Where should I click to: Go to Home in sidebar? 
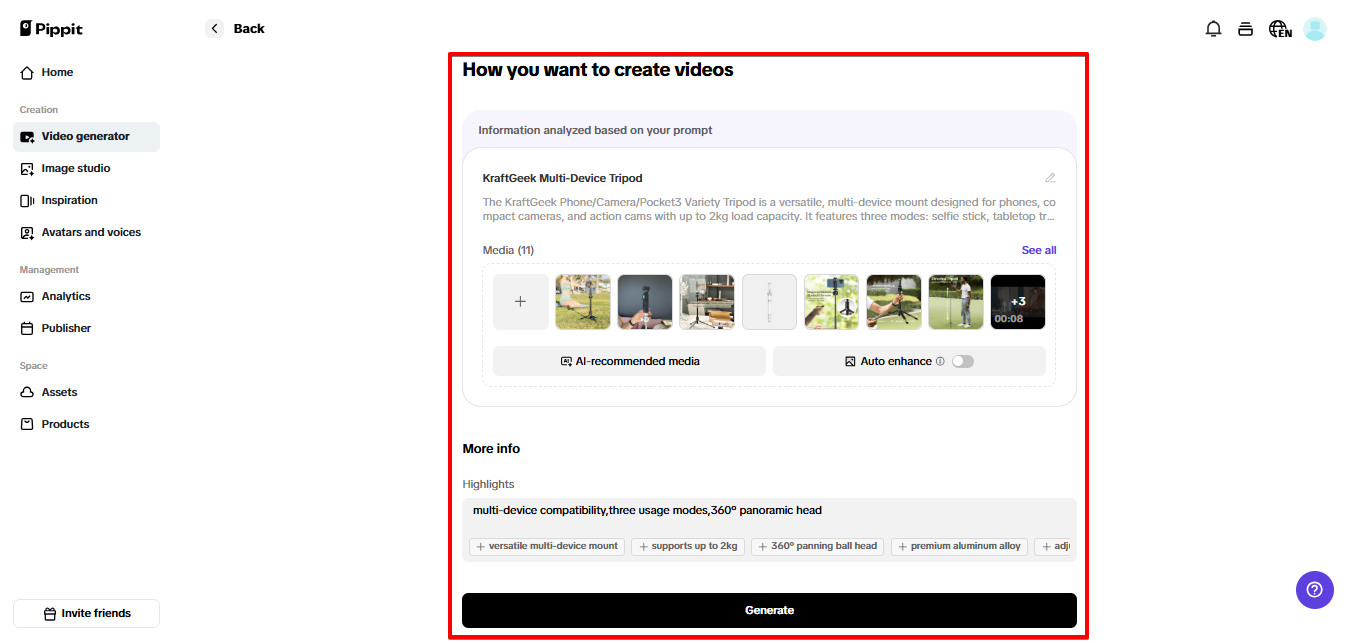click(86, 72)
